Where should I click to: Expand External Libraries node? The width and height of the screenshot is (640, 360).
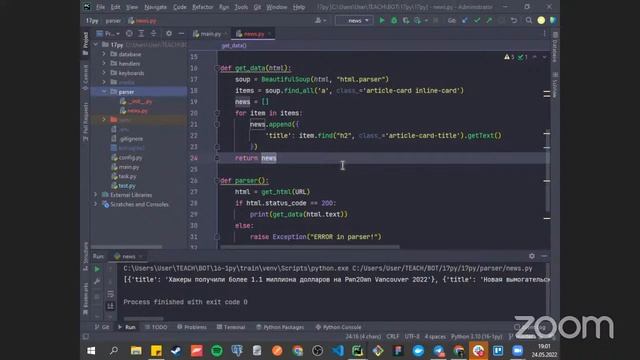[96, 195]
